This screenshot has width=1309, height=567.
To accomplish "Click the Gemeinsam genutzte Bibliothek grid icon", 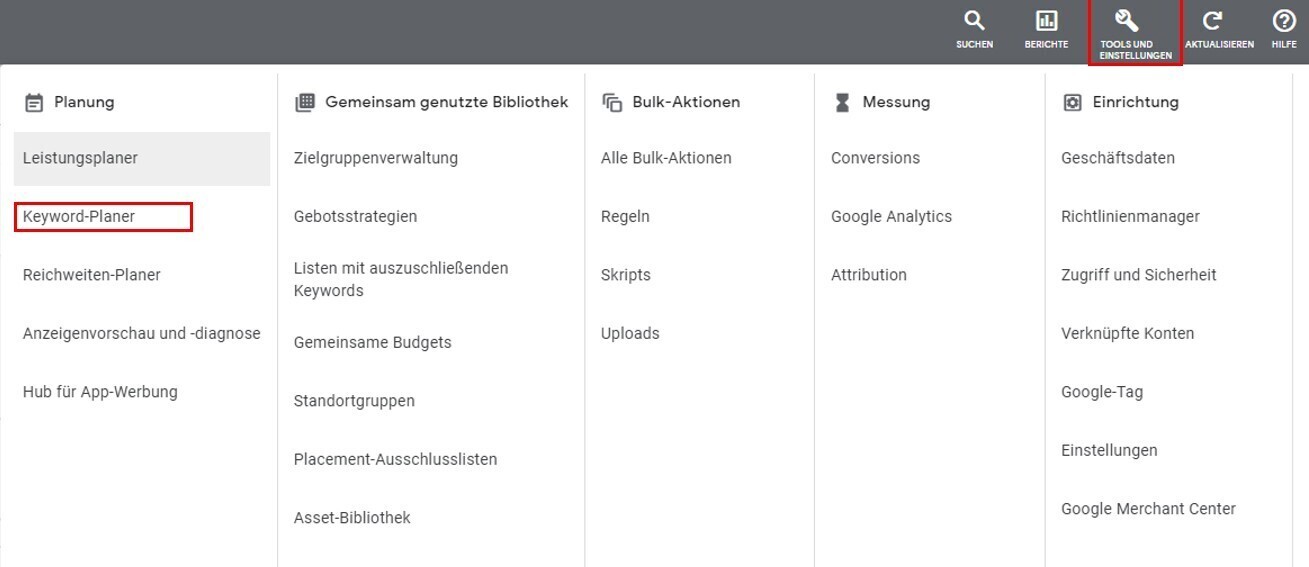I will pyautogui.click(x=305, y=102).
